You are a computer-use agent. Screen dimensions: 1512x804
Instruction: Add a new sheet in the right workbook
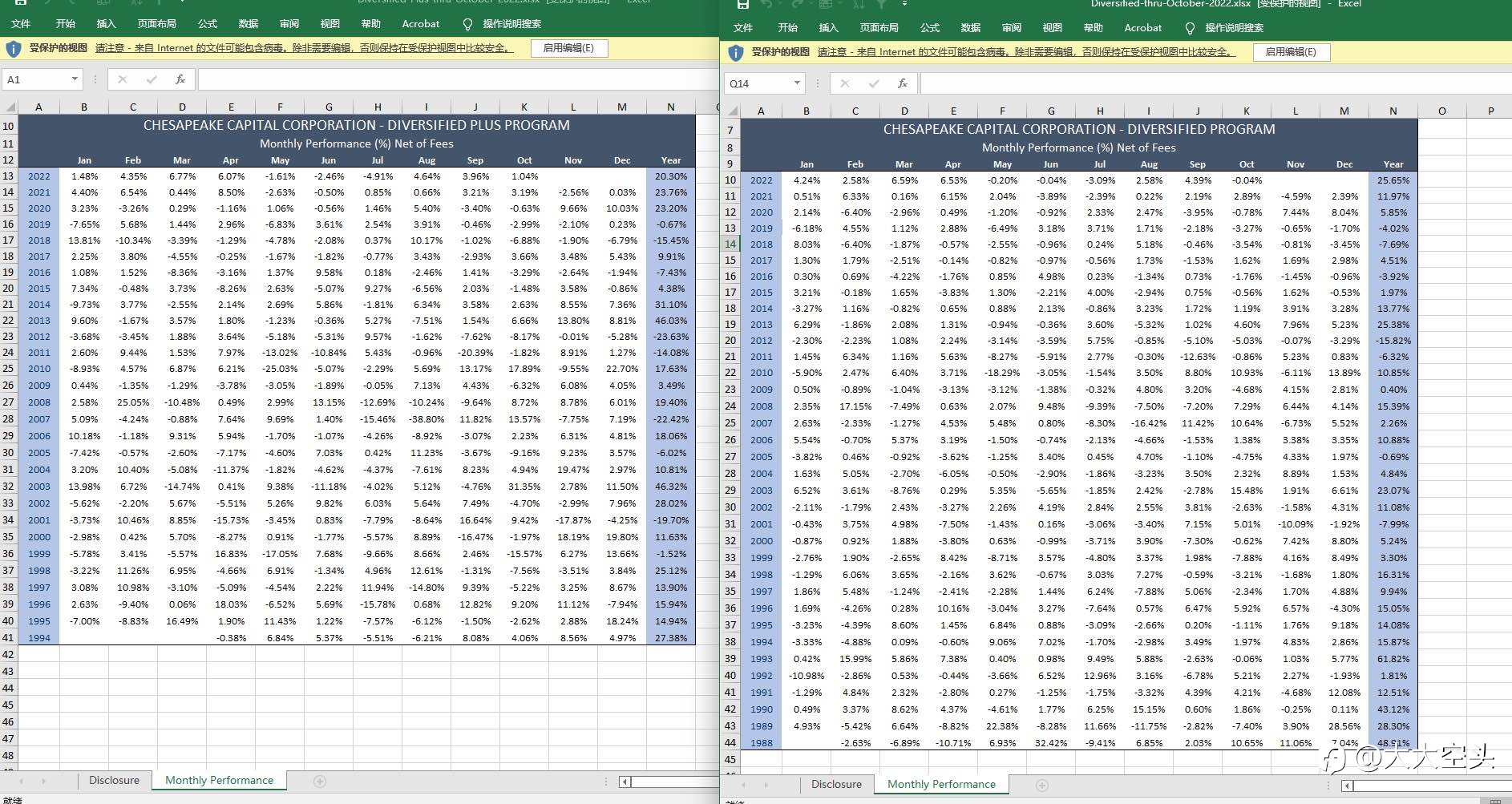pos(1042,785)
